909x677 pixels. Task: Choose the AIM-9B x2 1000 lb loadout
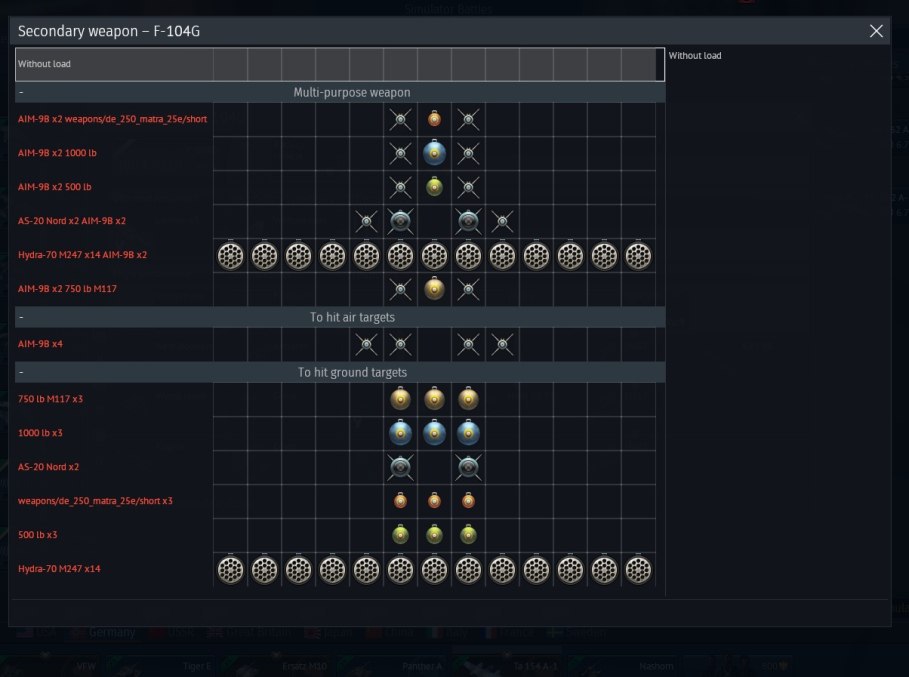pos(340,153)
